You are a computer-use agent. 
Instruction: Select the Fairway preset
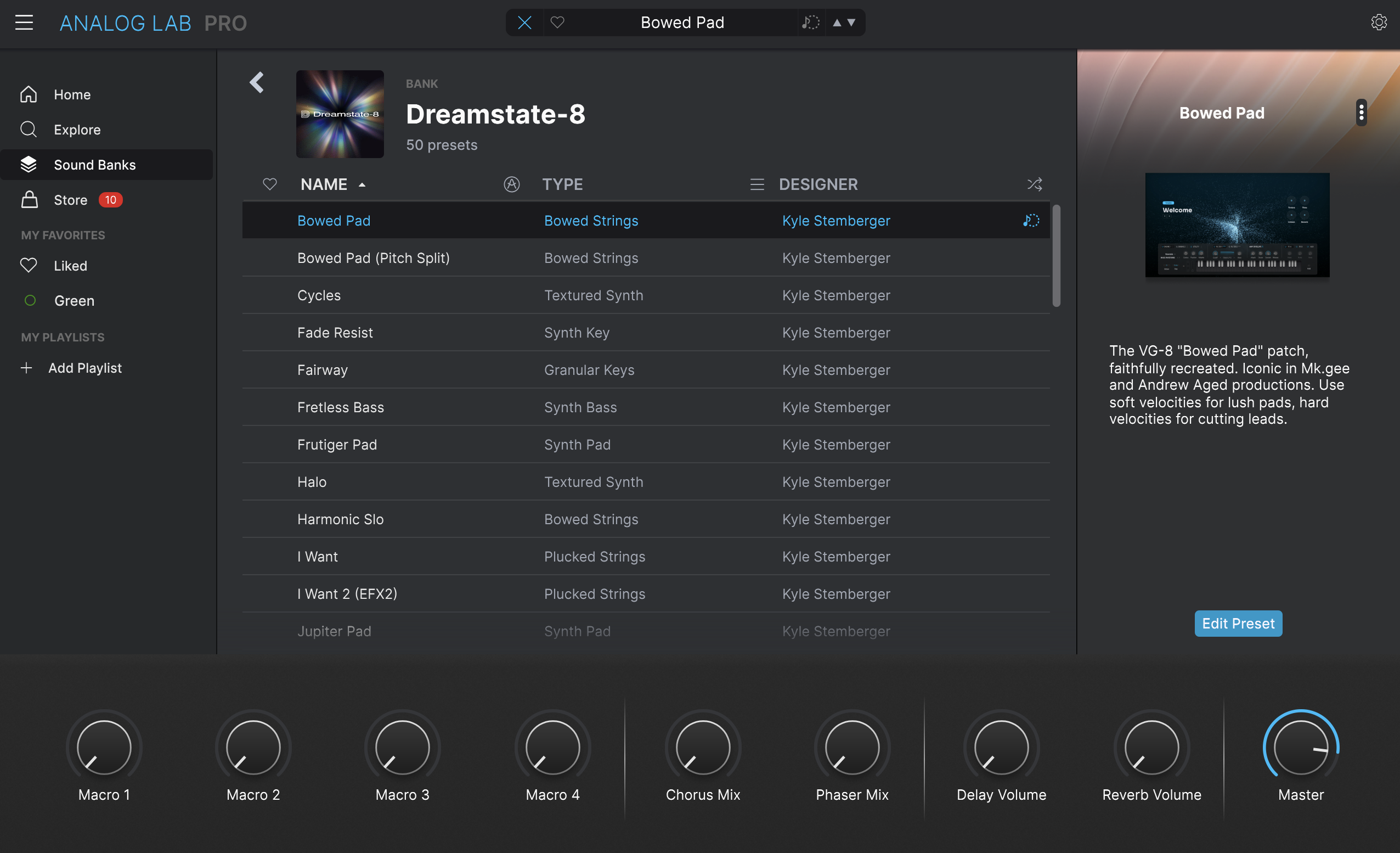646,370
